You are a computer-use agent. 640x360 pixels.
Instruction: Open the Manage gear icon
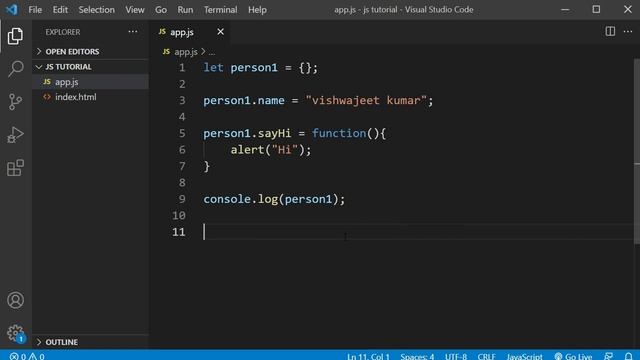[15, 333]
